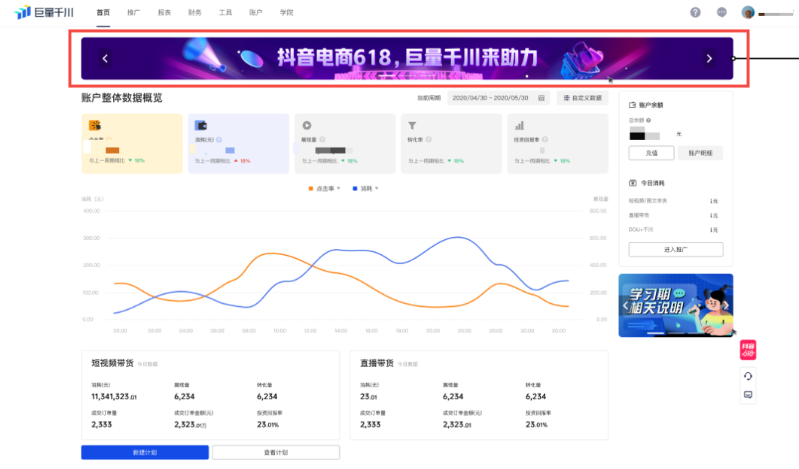
Task: Click info icon next to 消耗(元)
Action: [219, 140]
